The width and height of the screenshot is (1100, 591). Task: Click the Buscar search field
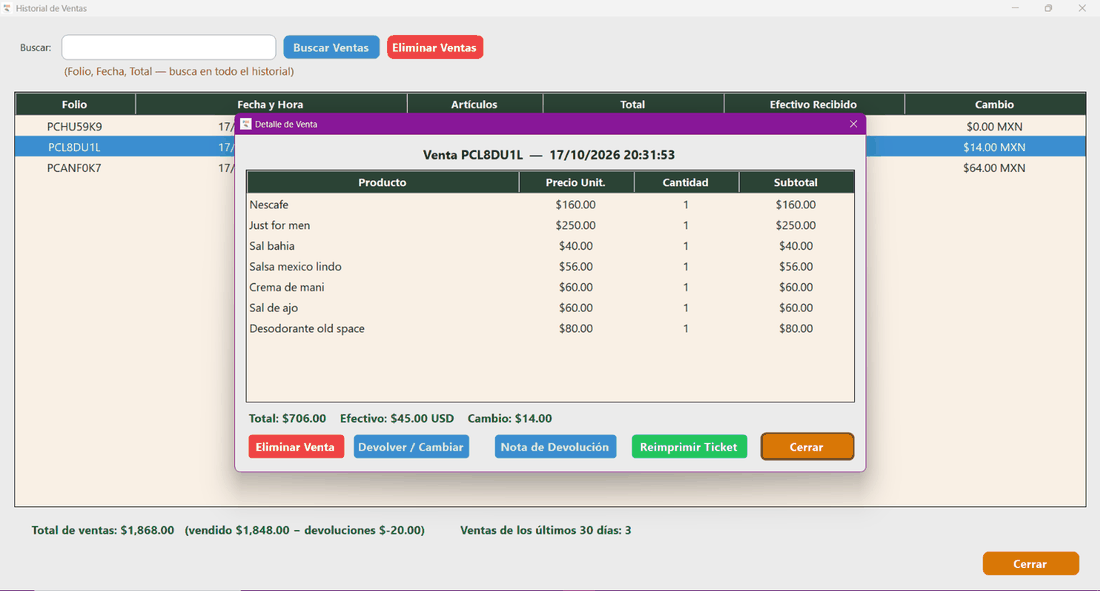(x=169, y=47)
